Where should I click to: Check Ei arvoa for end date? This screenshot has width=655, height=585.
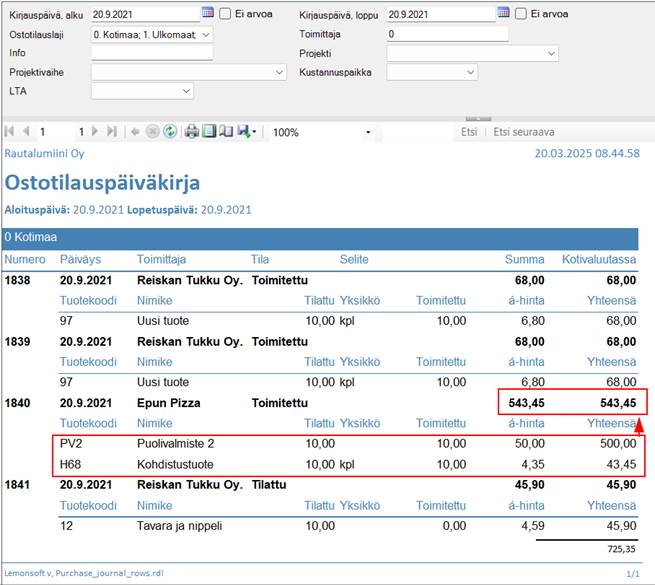521,14
